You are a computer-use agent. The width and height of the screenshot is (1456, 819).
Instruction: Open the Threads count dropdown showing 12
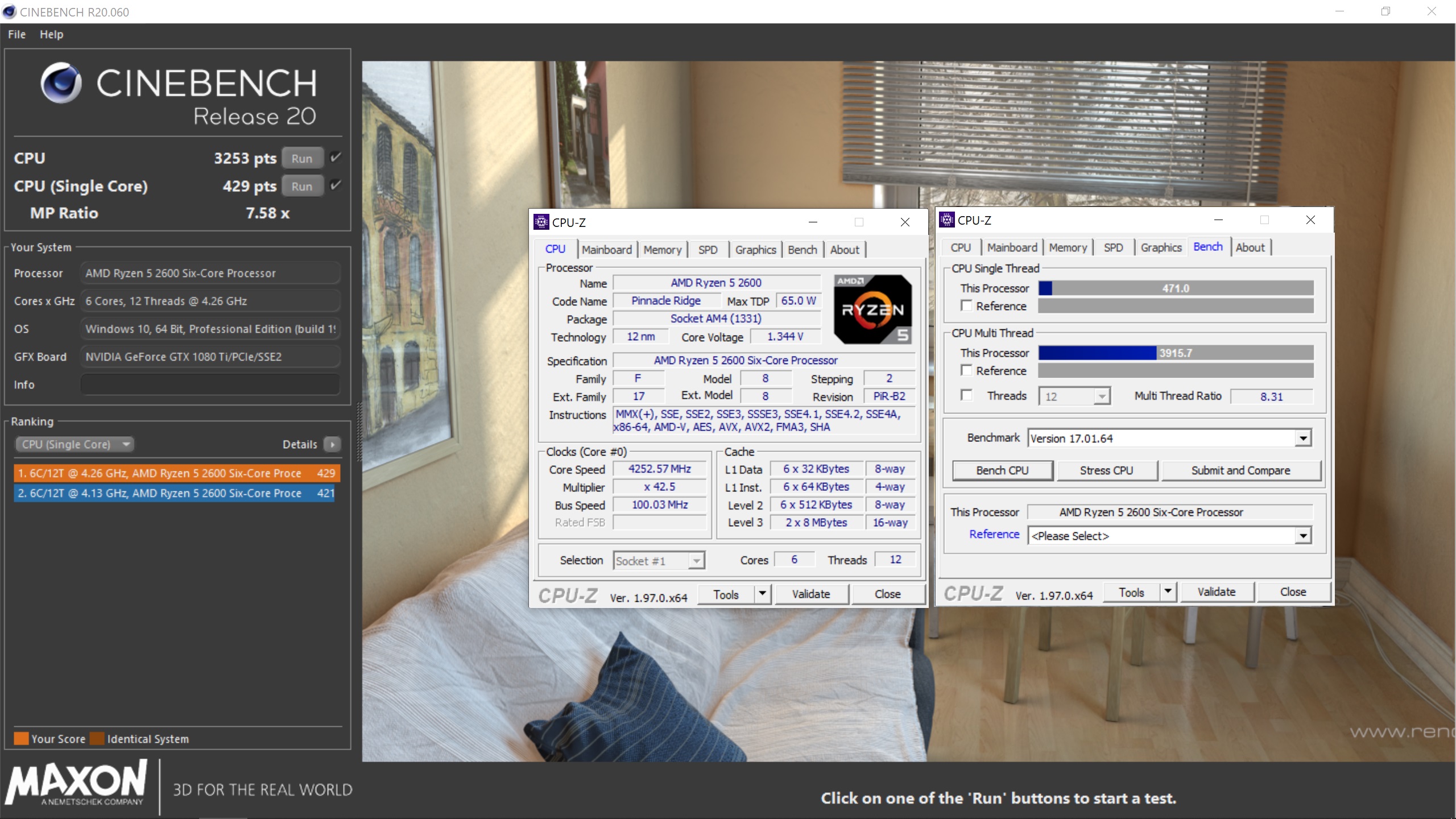(1074, 396)
